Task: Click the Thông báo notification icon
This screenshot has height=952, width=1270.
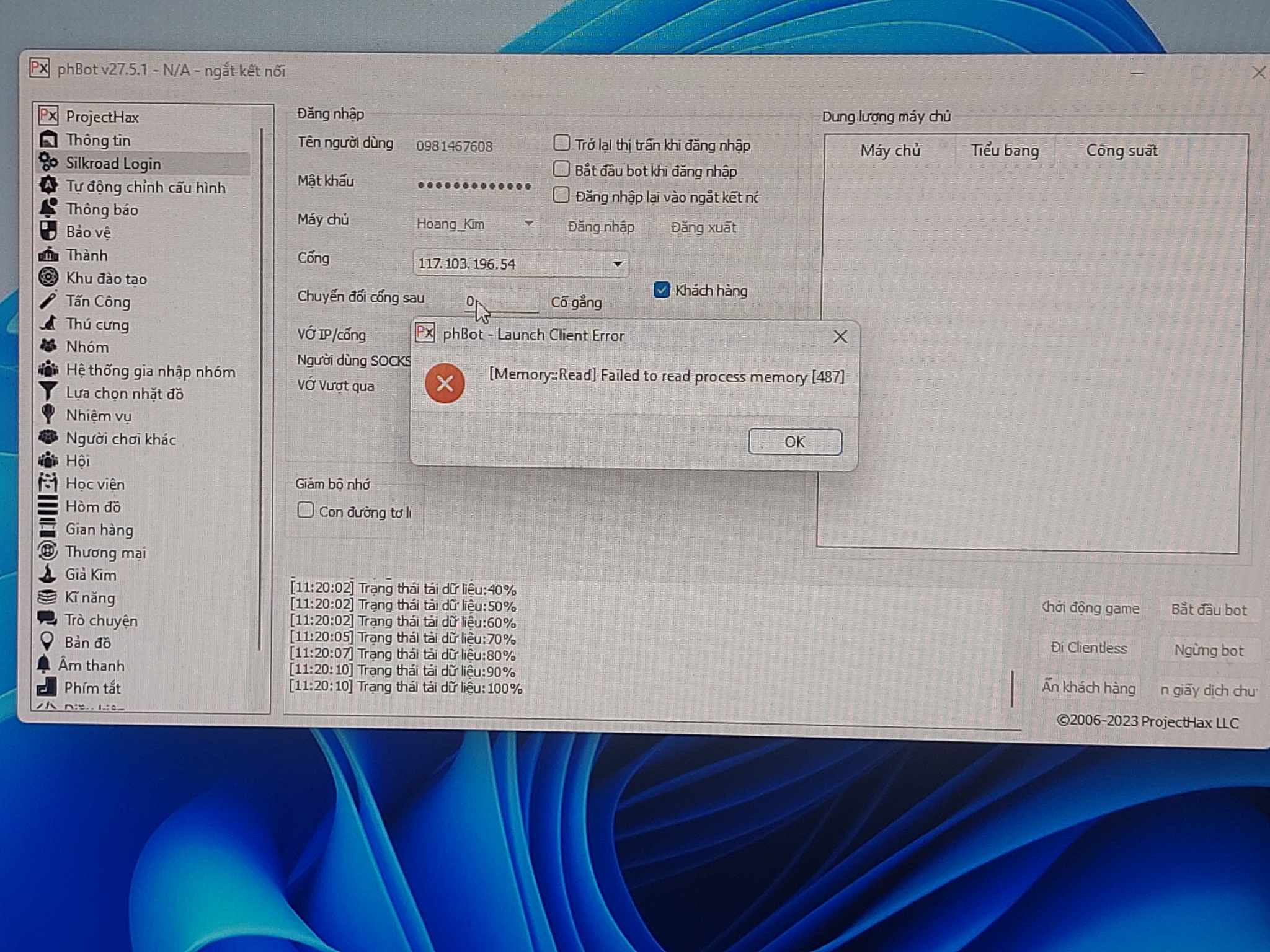Action: pyautogui.click(x=48, y=208)
